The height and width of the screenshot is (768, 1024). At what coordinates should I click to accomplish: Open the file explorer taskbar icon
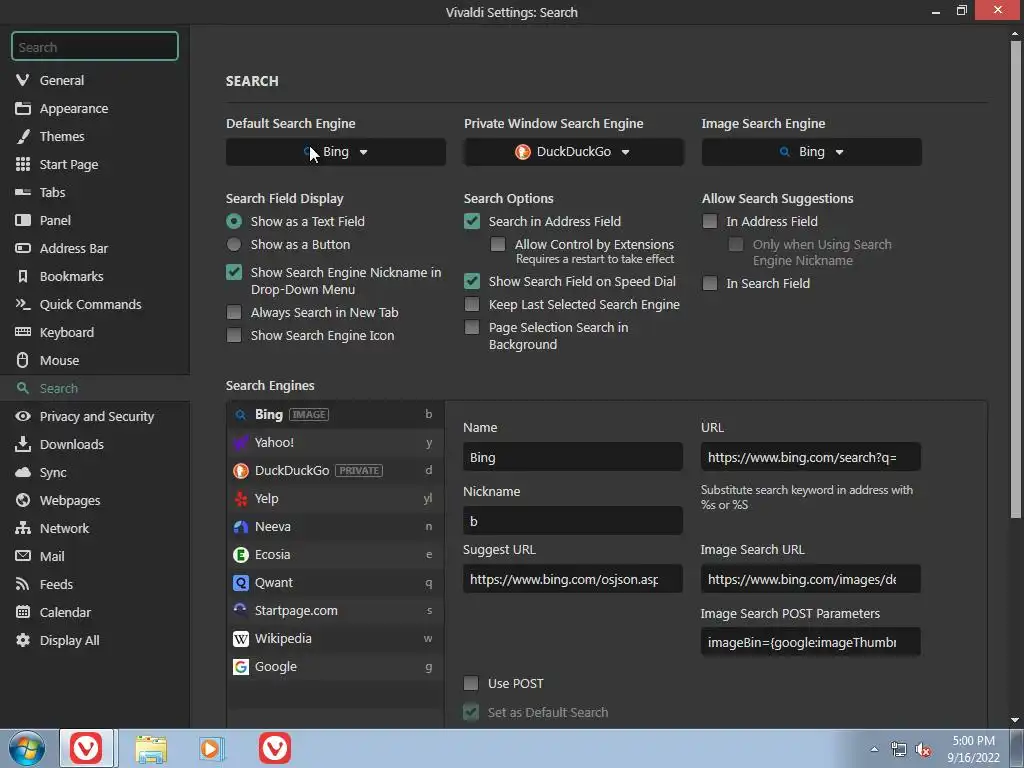coord(152,748)
